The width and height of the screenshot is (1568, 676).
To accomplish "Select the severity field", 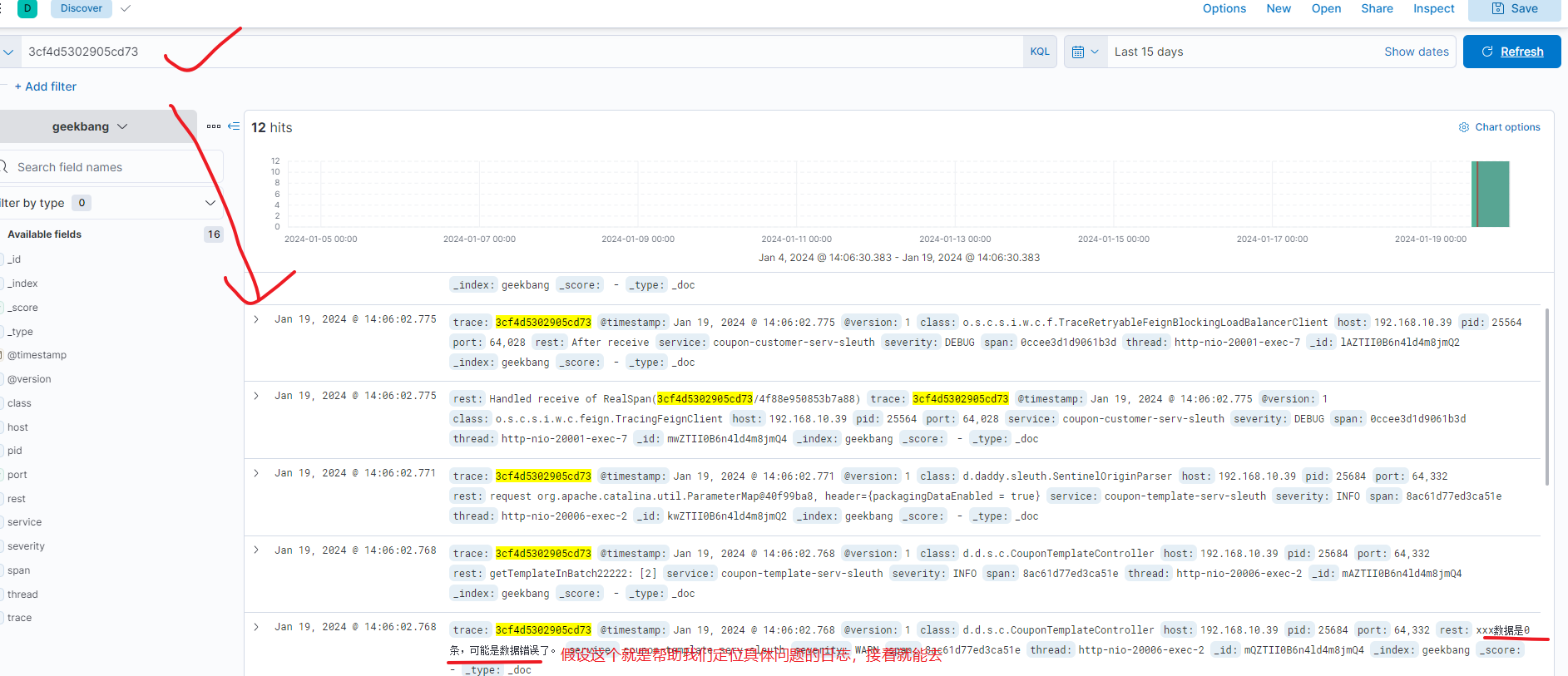I will click(x=26, y=546).
